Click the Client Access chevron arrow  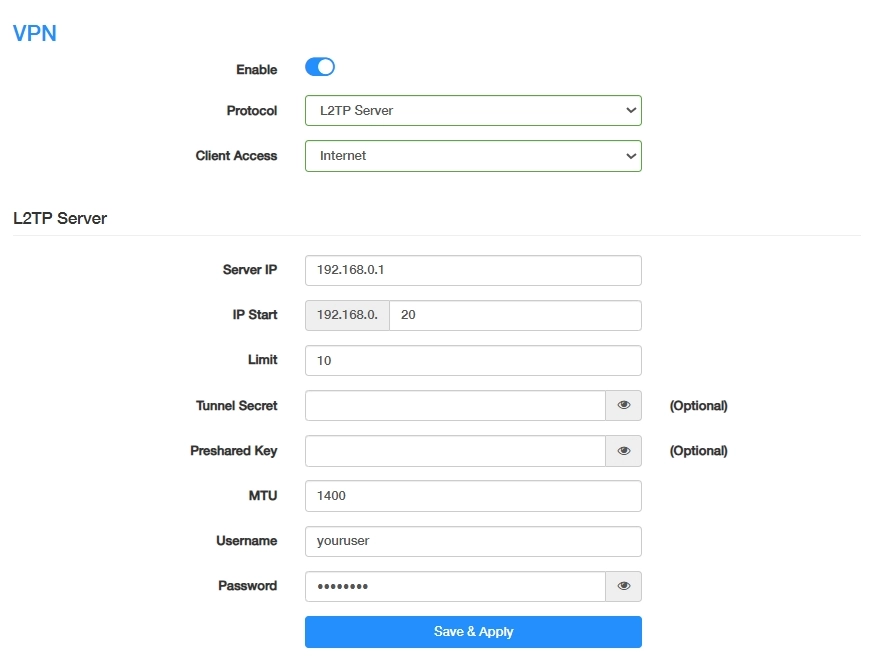tap(630, 156)
